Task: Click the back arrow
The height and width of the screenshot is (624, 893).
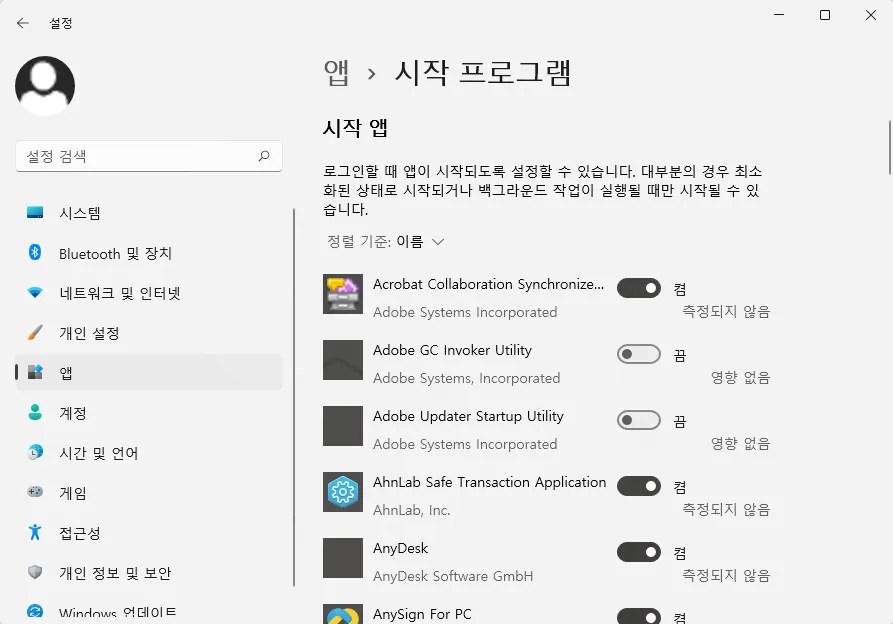Action: [x=22, y=22]
